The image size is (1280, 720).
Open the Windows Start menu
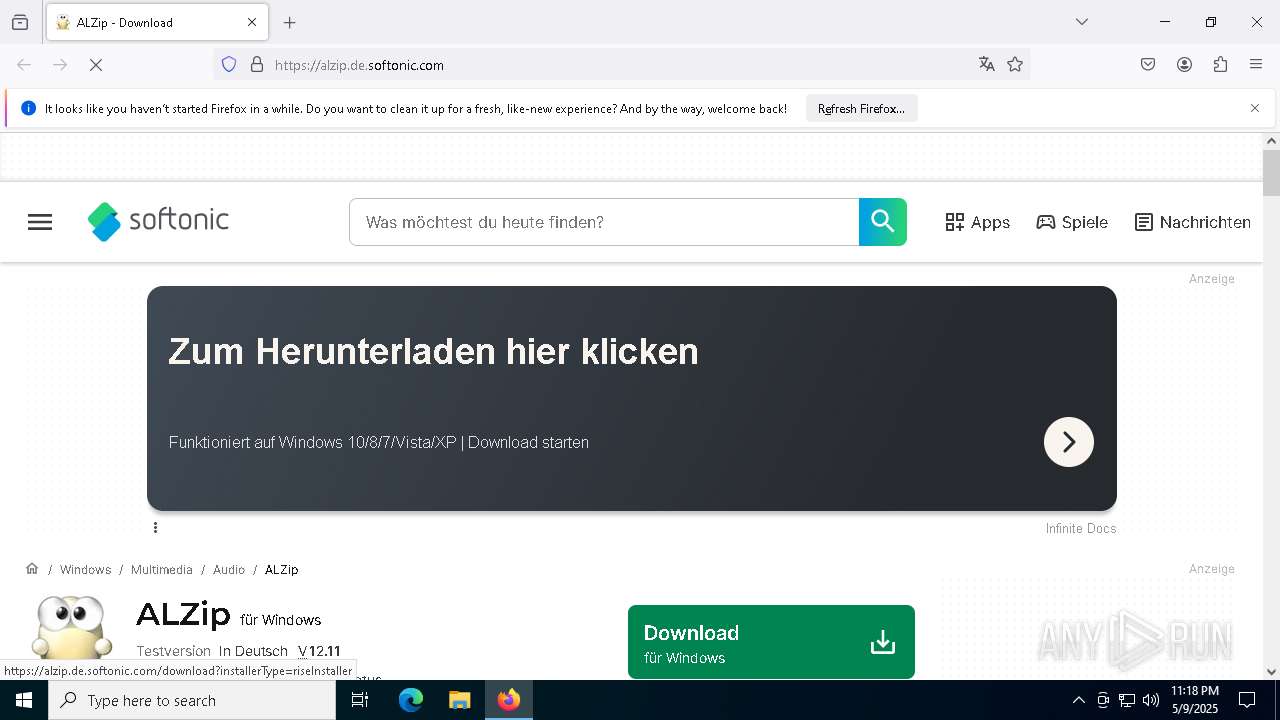pos(24,700)
